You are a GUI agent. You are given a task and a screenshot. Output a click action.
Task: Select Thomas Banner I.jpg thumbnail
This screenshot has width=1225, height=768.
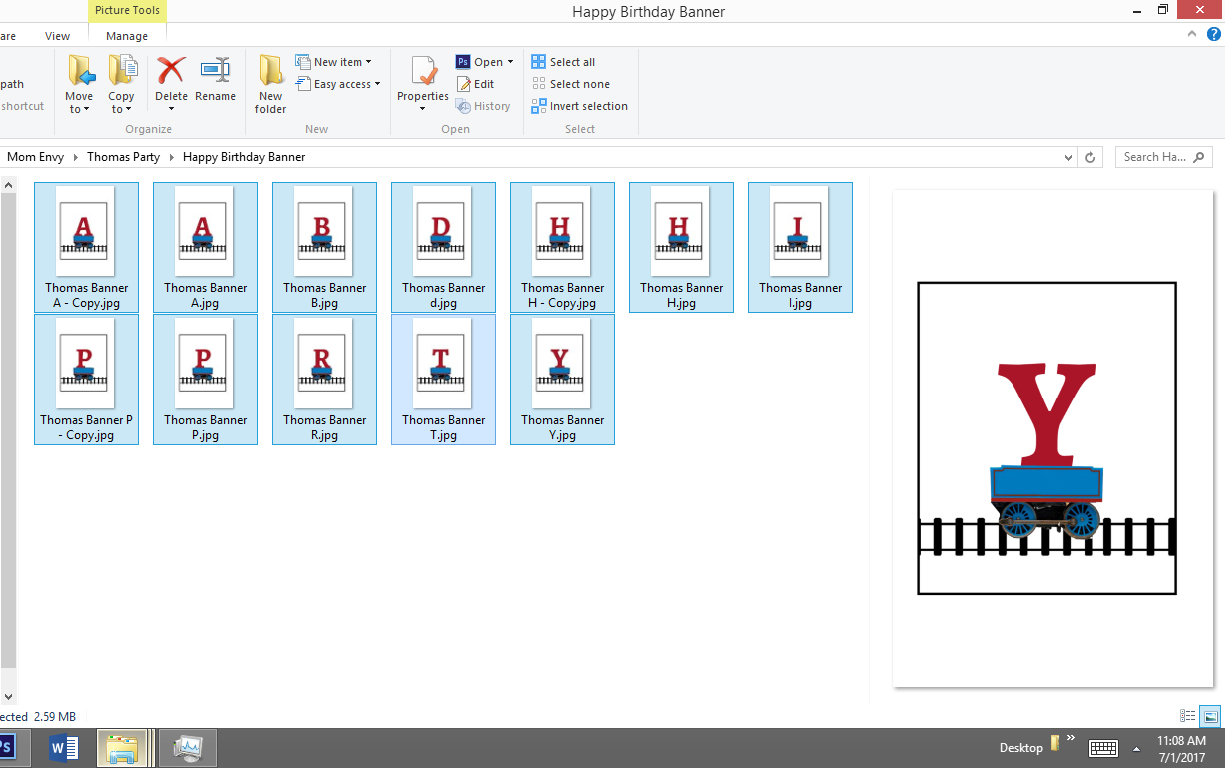(800, 247)
